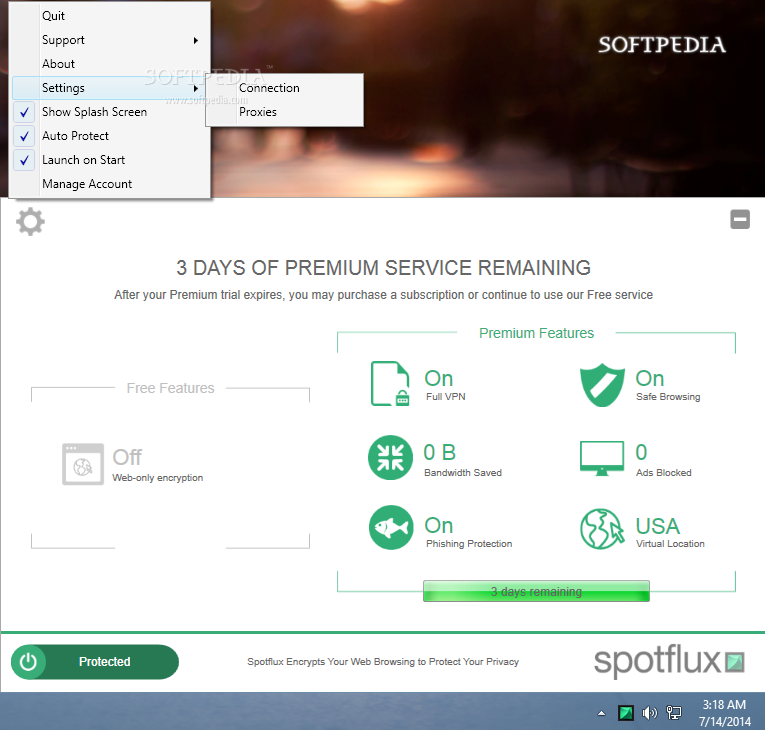Show hidden tray icons arrow
The image size is (765, 730).
click(x=602, y=713)
